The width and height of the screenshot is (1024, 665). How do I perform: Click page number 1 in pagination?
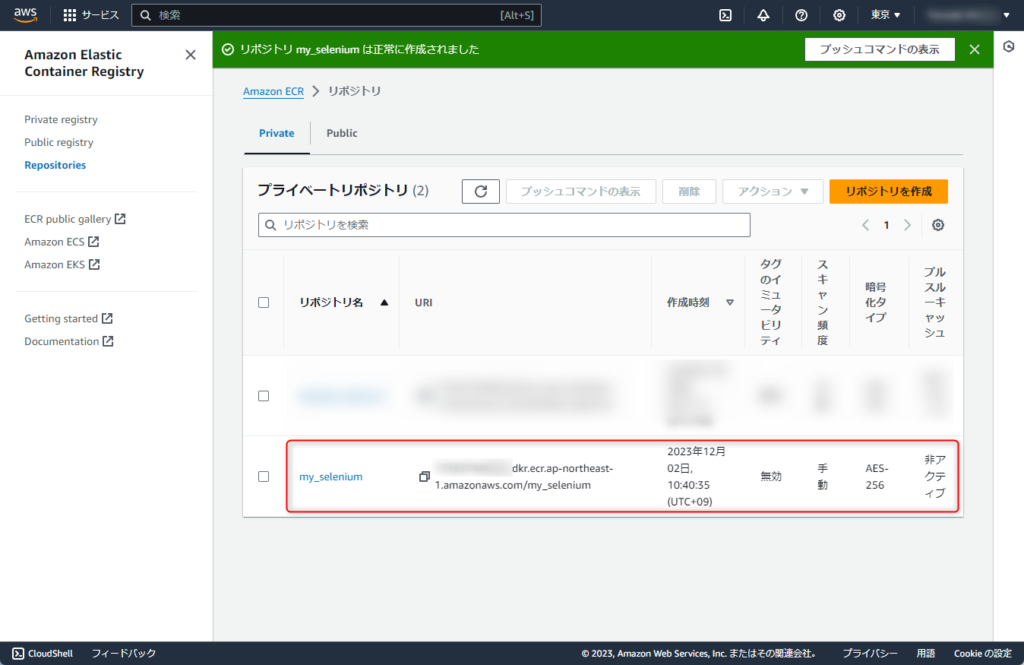tap(886, 225)
